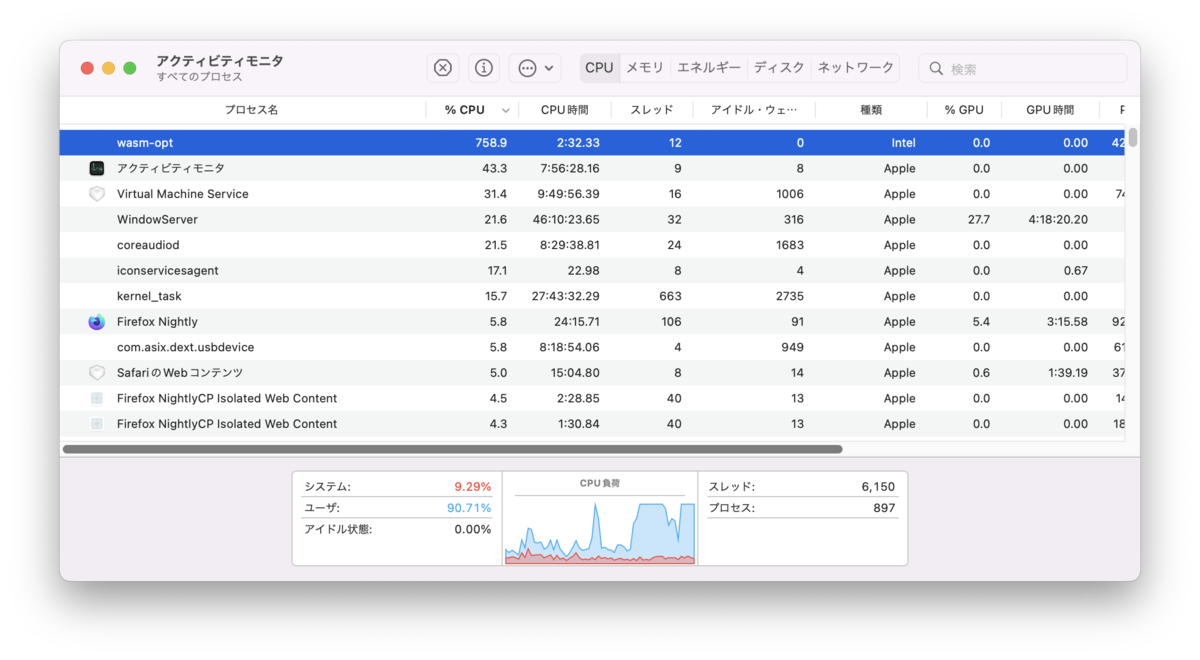Switch to the エネルギー tab
This screenshot has height=660, width=1200.
(709, 68)
